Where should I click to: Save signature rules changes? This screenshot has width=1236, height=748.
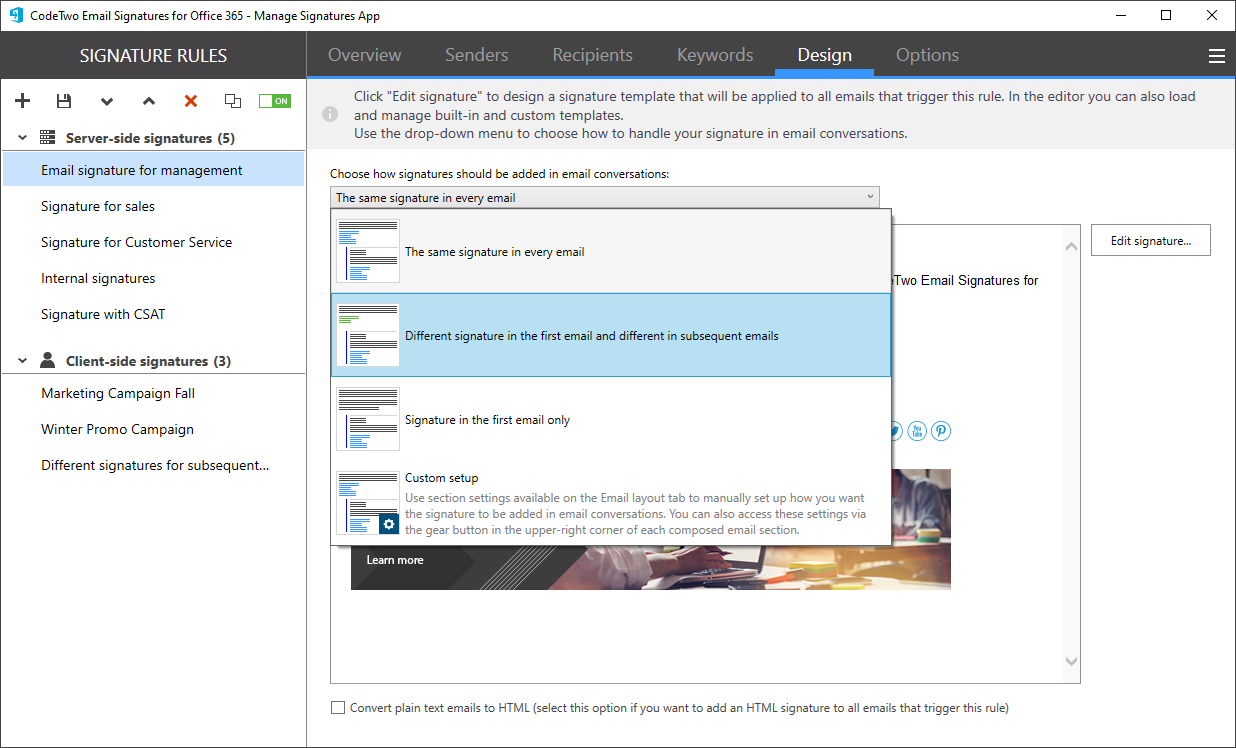click(64, 100)
